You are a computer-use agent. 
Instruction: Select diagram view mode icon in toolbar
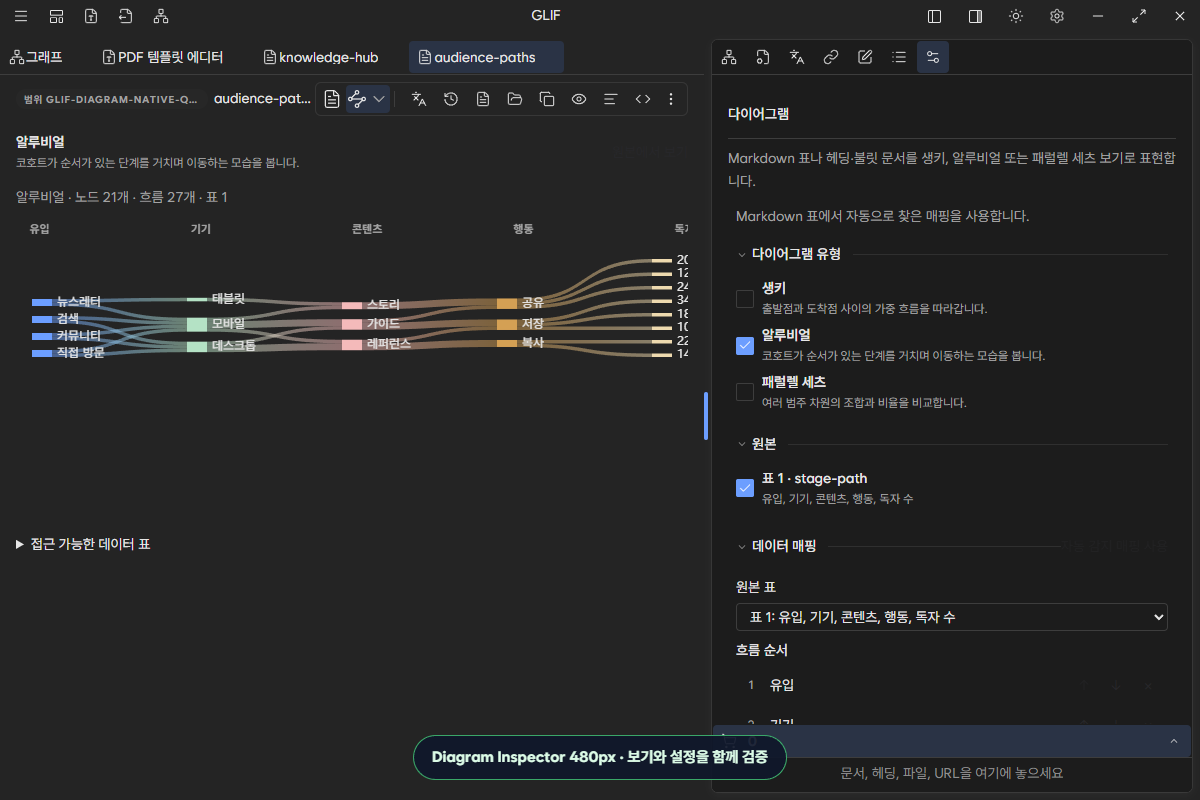point(357,99)
